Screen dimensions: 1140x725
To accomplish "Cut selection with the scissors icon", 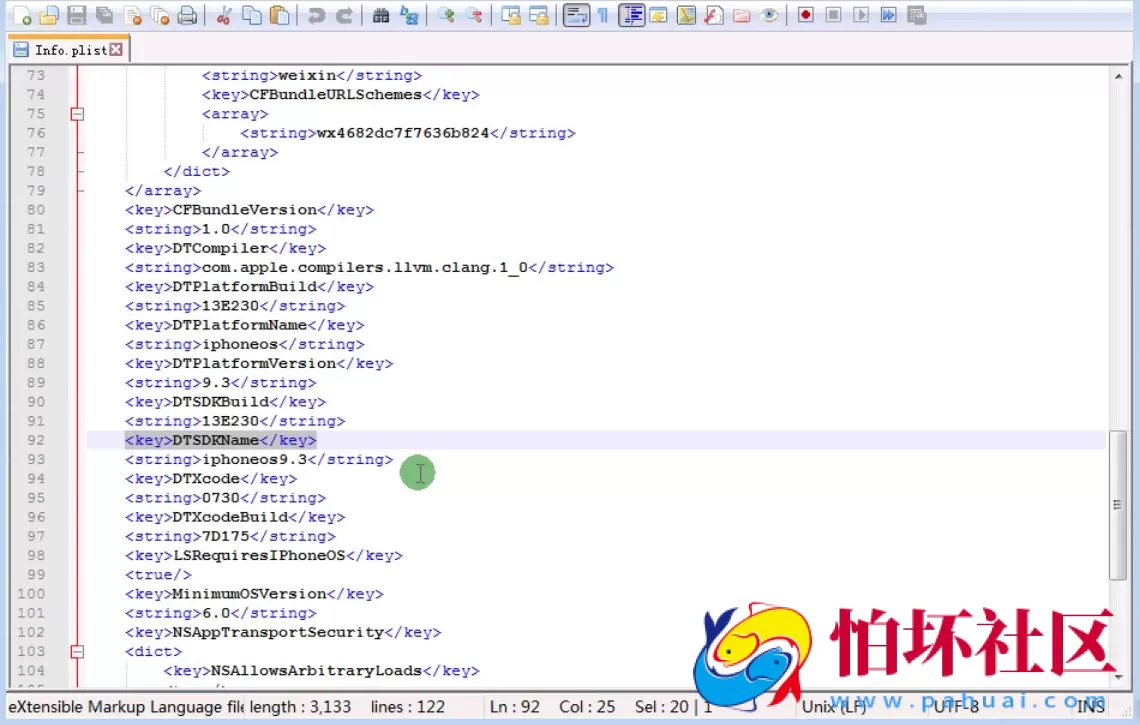I will coord(224,15).
